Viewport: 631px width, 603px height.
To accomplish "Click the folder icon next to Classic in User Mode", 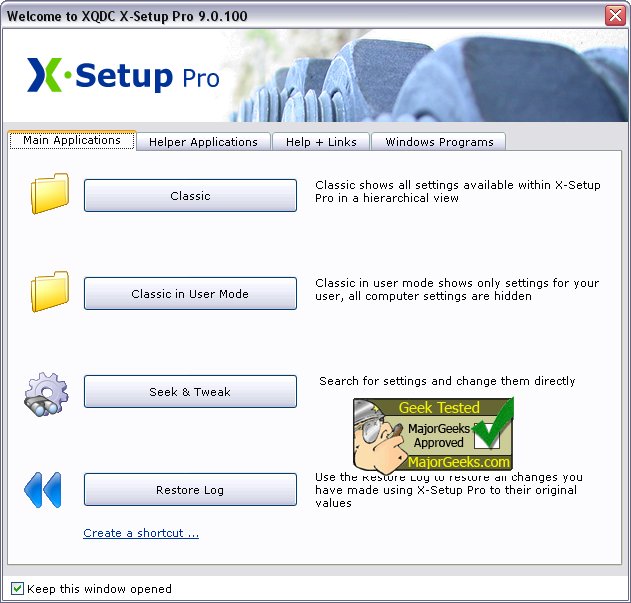I will [50, 291].
